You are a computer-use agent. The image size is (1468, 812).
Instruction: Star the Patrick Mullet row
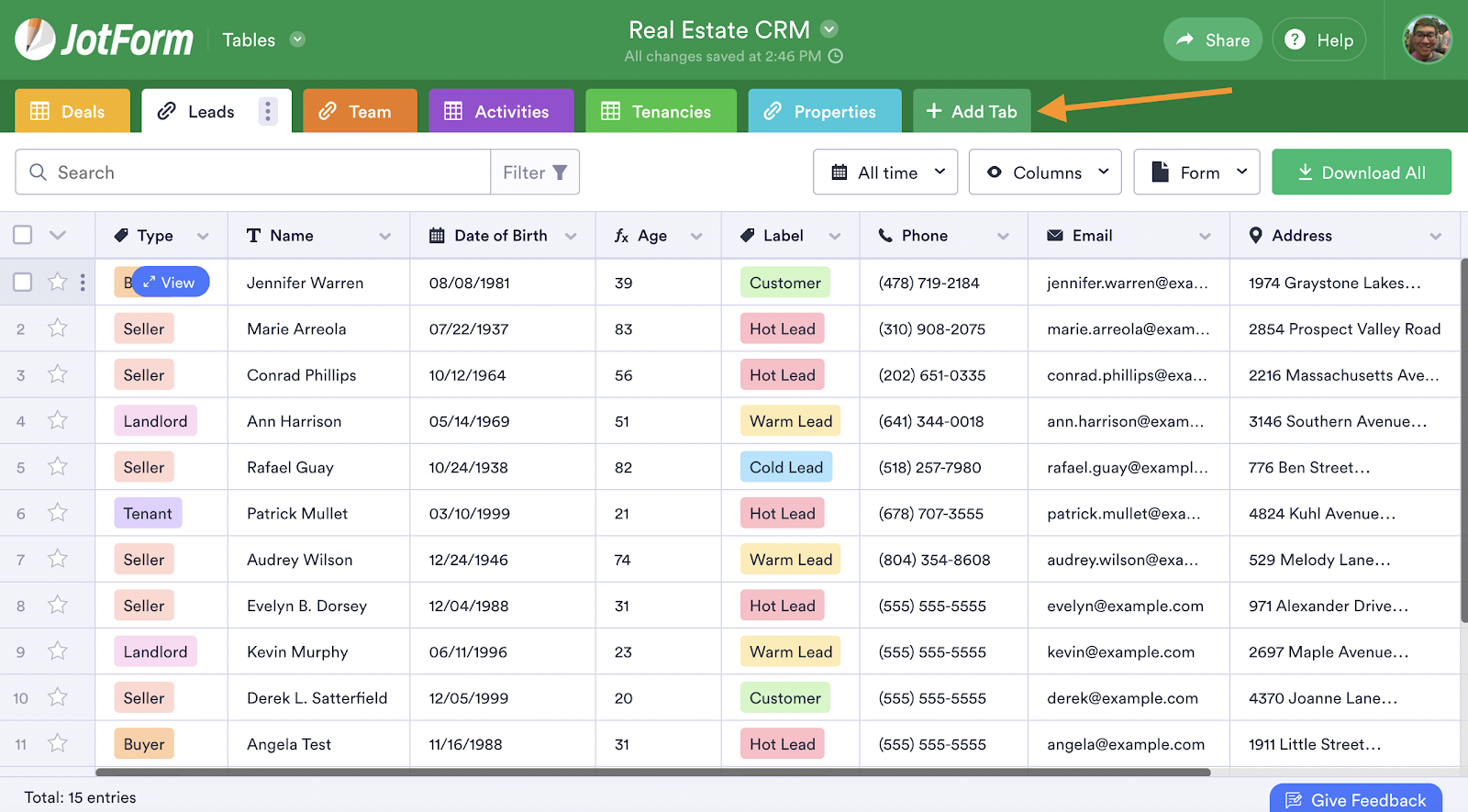[58, 513]
